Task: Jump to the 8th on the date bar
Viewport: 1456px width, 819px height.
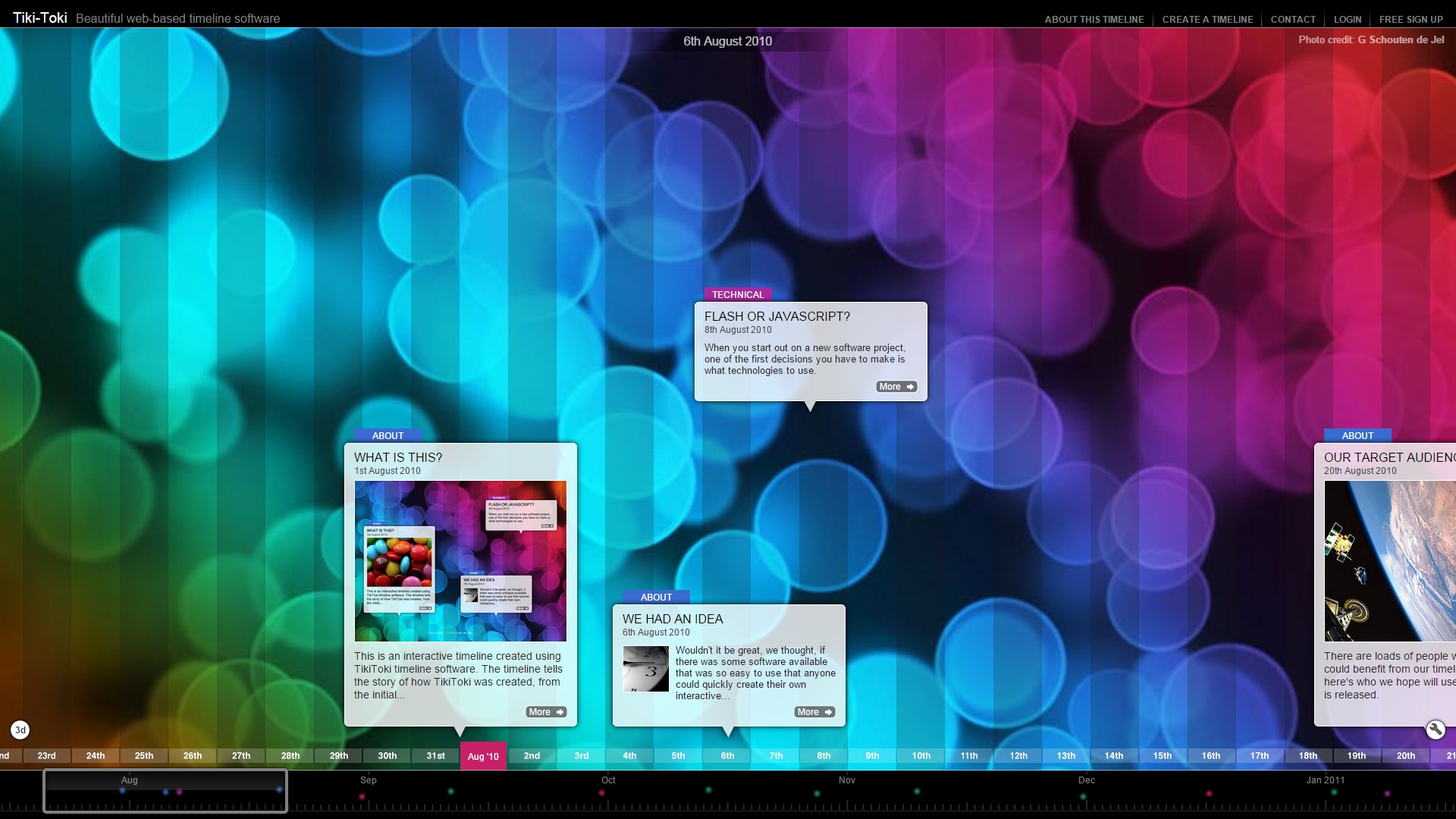Action: (x=824, y=755)
